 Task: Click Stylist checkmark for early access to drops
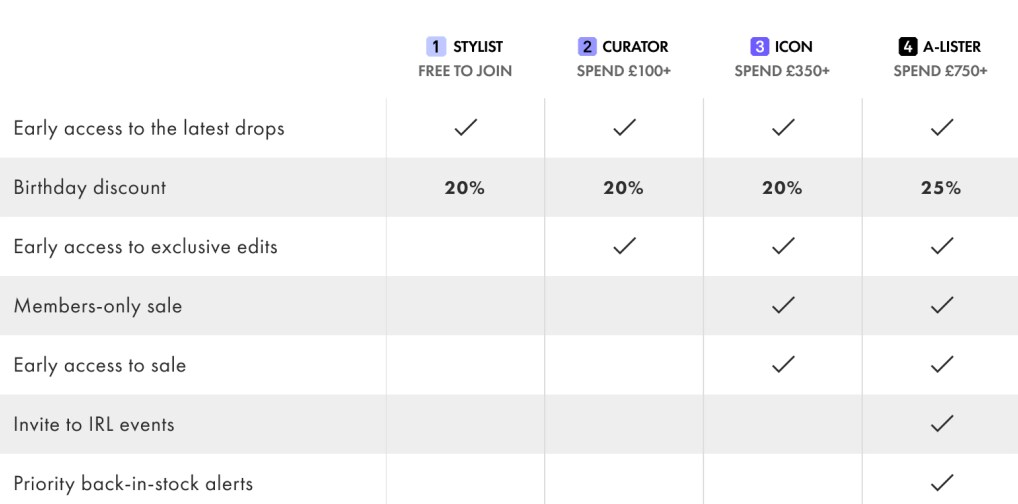point(465,128)
